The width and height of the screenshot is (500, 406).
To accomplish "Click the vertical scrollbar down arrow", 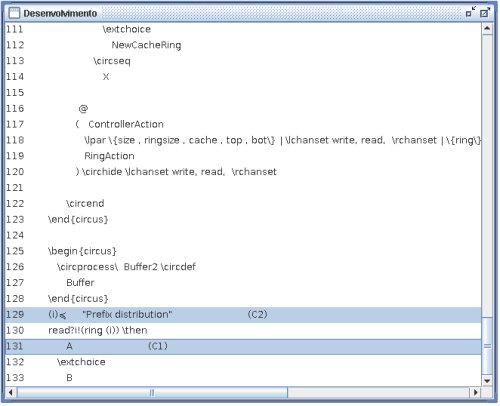I will tap(487, 380).
